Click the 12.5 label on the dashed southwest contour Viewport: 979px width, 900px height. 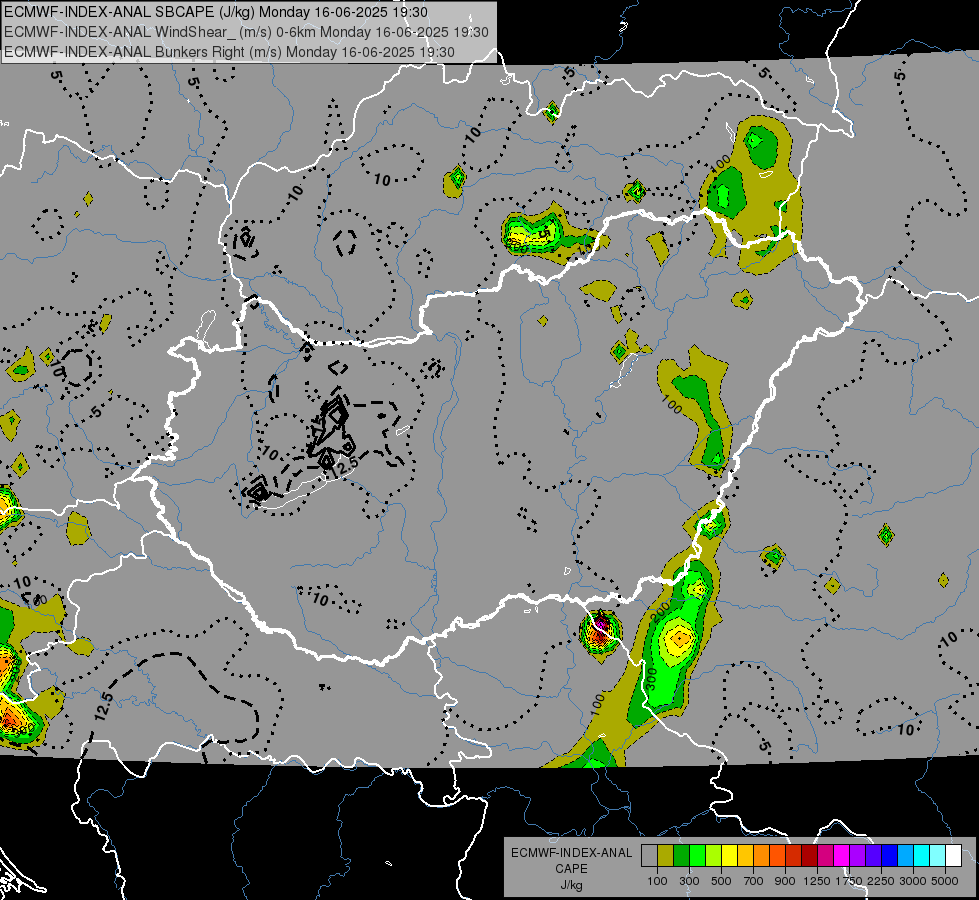coord(104,706)
